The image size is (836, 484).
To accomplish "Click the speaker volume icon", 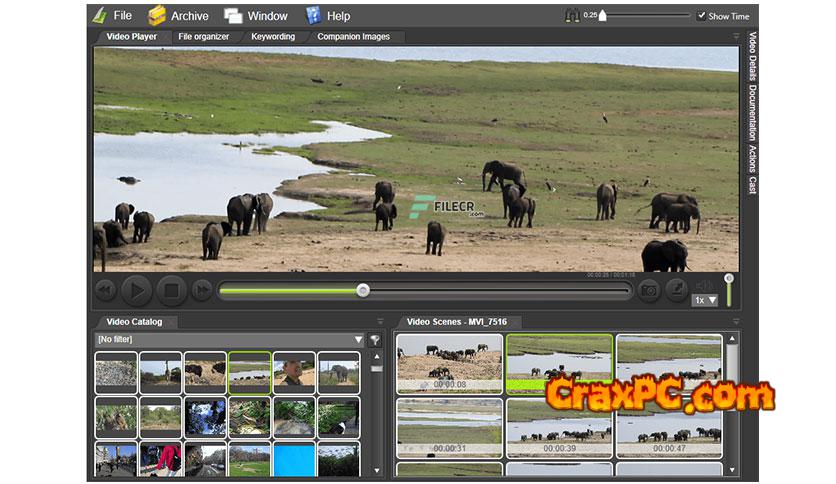I will point(705,284).
